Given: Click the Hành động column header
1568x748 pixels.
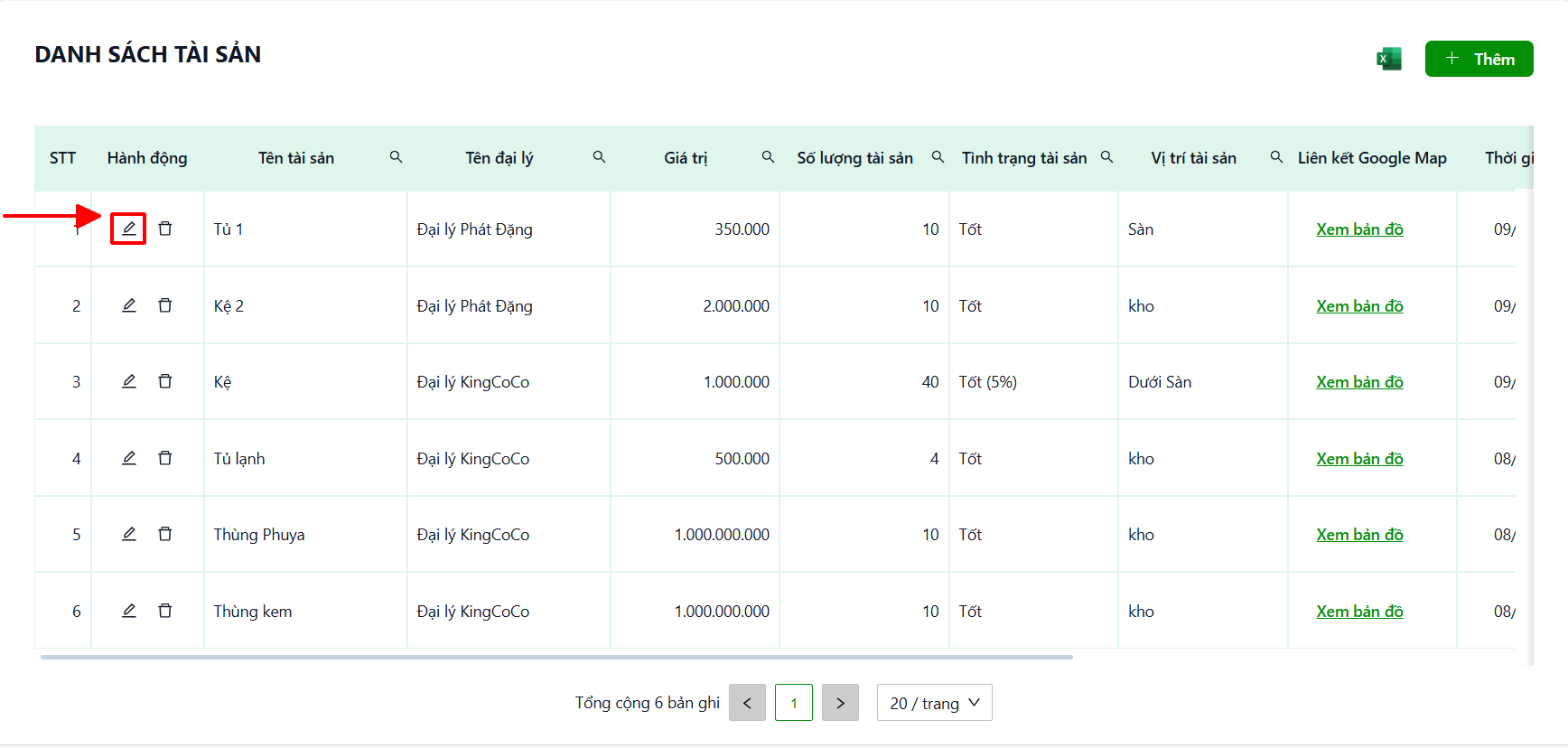Looking at the screenshot, I should [147, 158].
